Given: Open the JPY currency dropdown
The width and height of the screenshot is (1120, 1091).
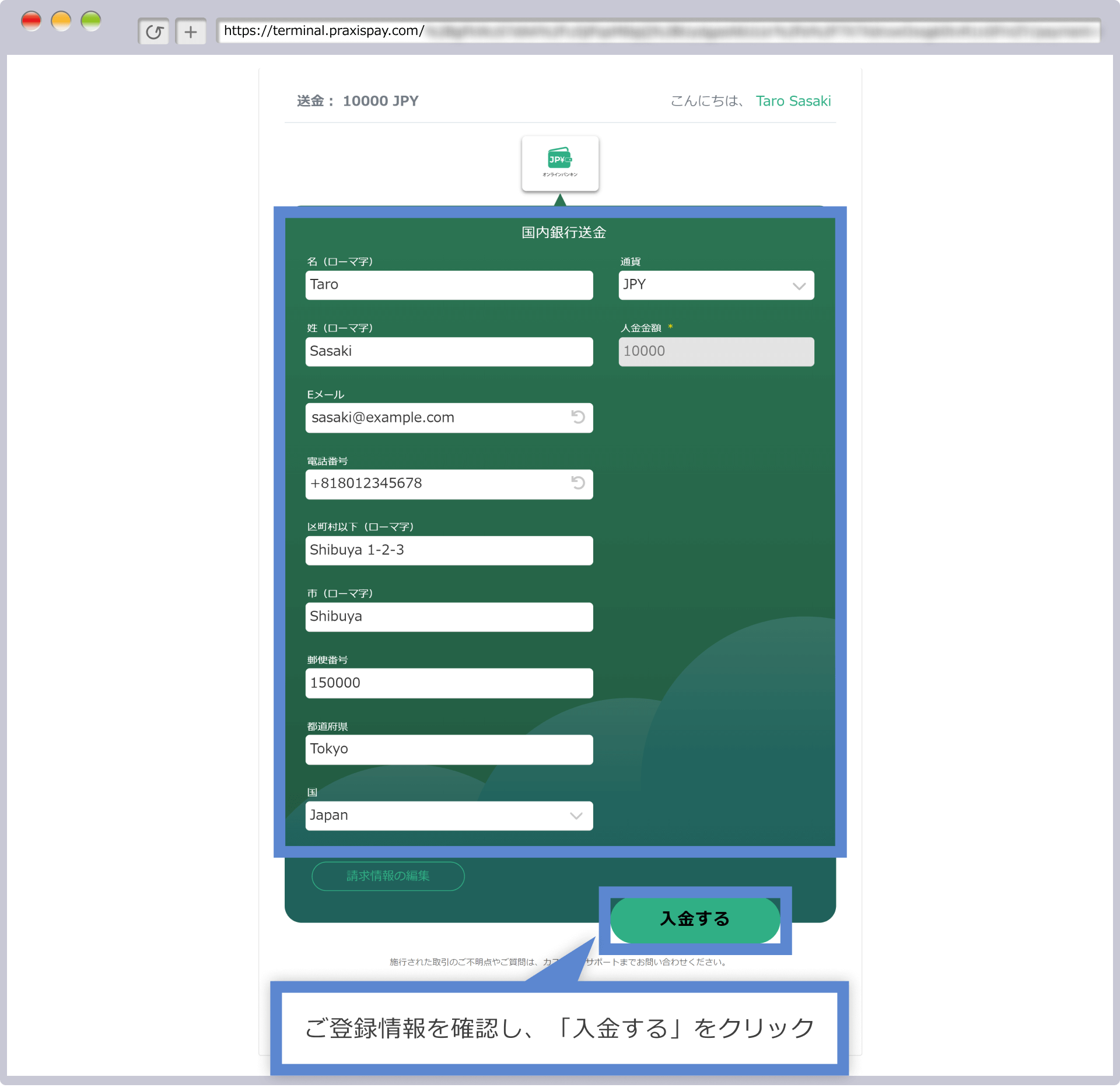Looking at the screenshot, I should [x=716, y=285].
